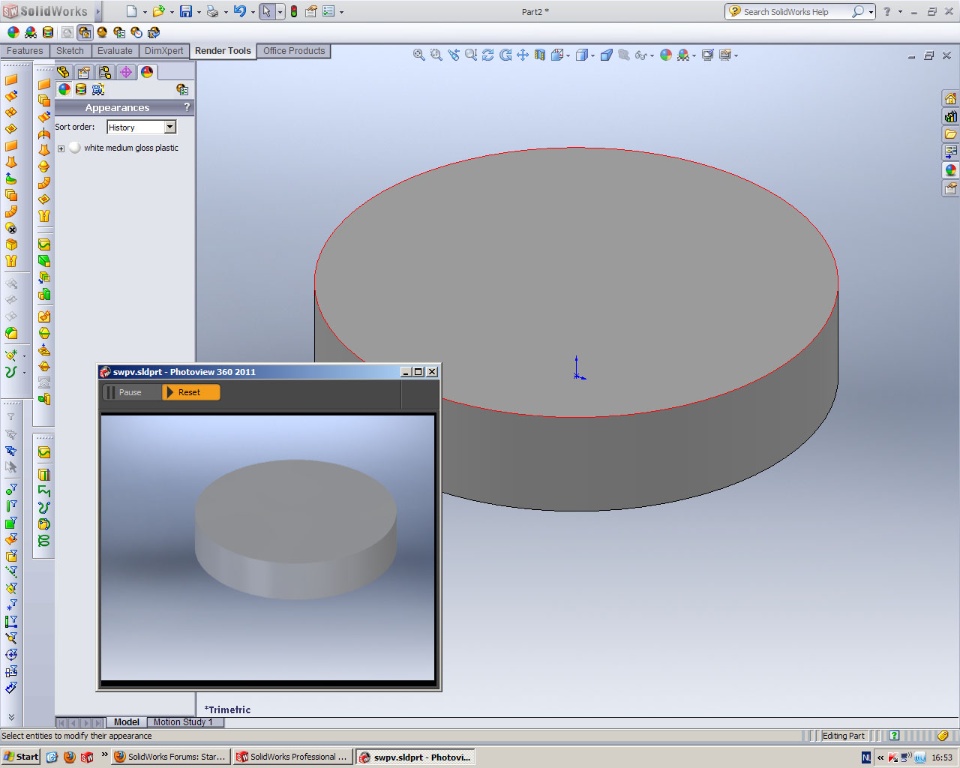Image resolution: width=960 pixels, height=768 pixels.
Task: Open the PropertyManager panel tab
Action: pos(84,72)
